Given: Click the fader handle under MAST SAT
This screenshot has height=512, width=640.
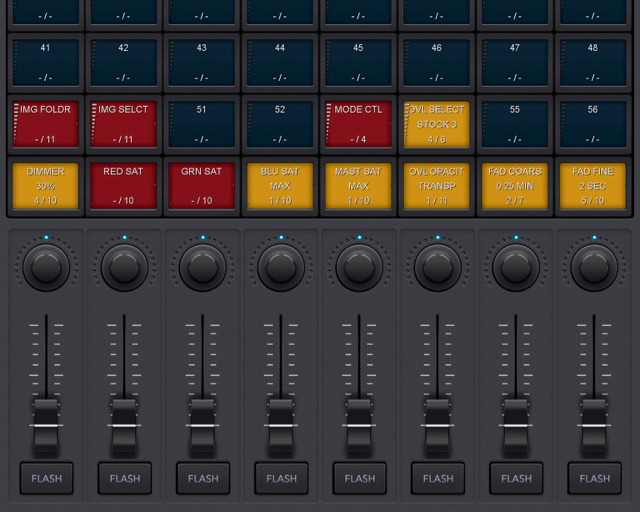Looking at the screenshot, I should pyautogui.click(x=359, y=426).
